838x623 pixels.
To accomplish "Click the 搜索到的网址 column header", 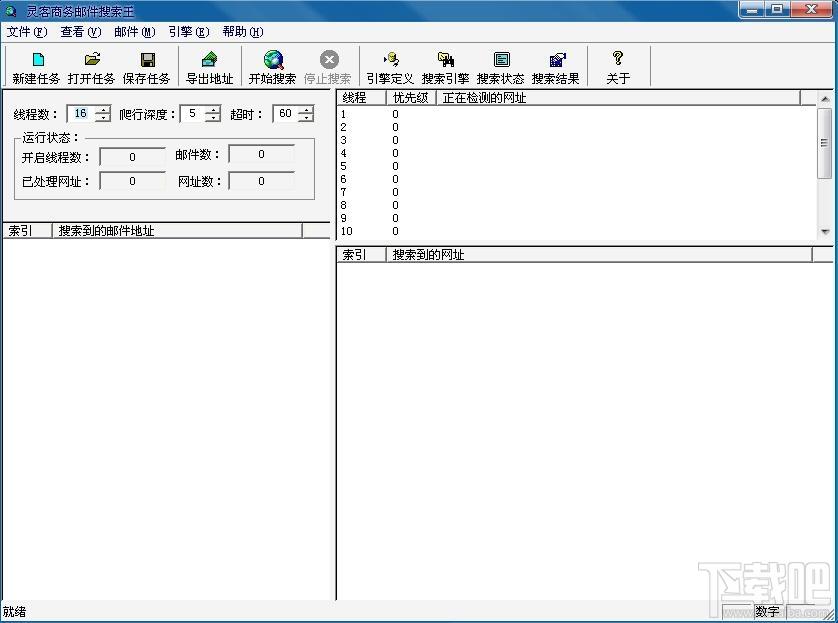I will tap(599, 255).
